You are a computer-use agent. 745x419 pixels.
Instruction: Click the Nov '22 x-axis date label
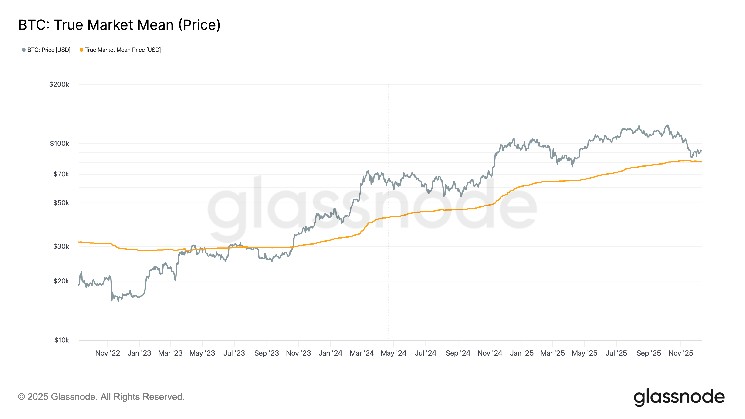click(108, 353)
